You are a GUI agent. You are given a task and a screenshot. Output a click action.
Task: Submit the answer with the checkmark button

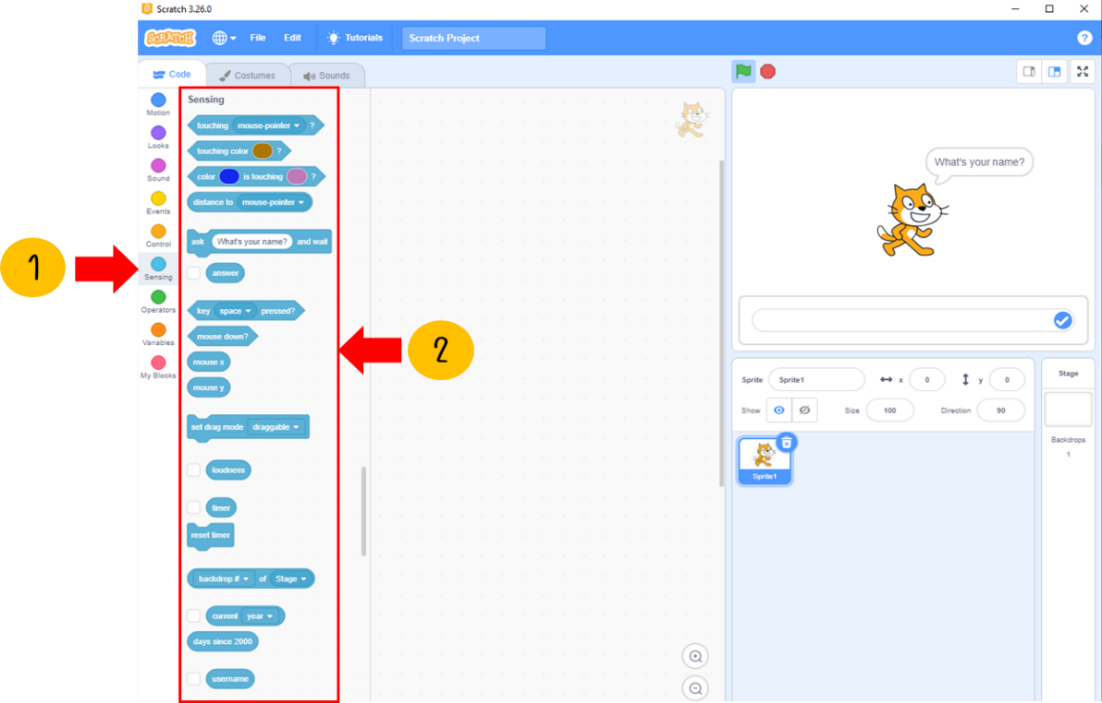pos(1062,320)
